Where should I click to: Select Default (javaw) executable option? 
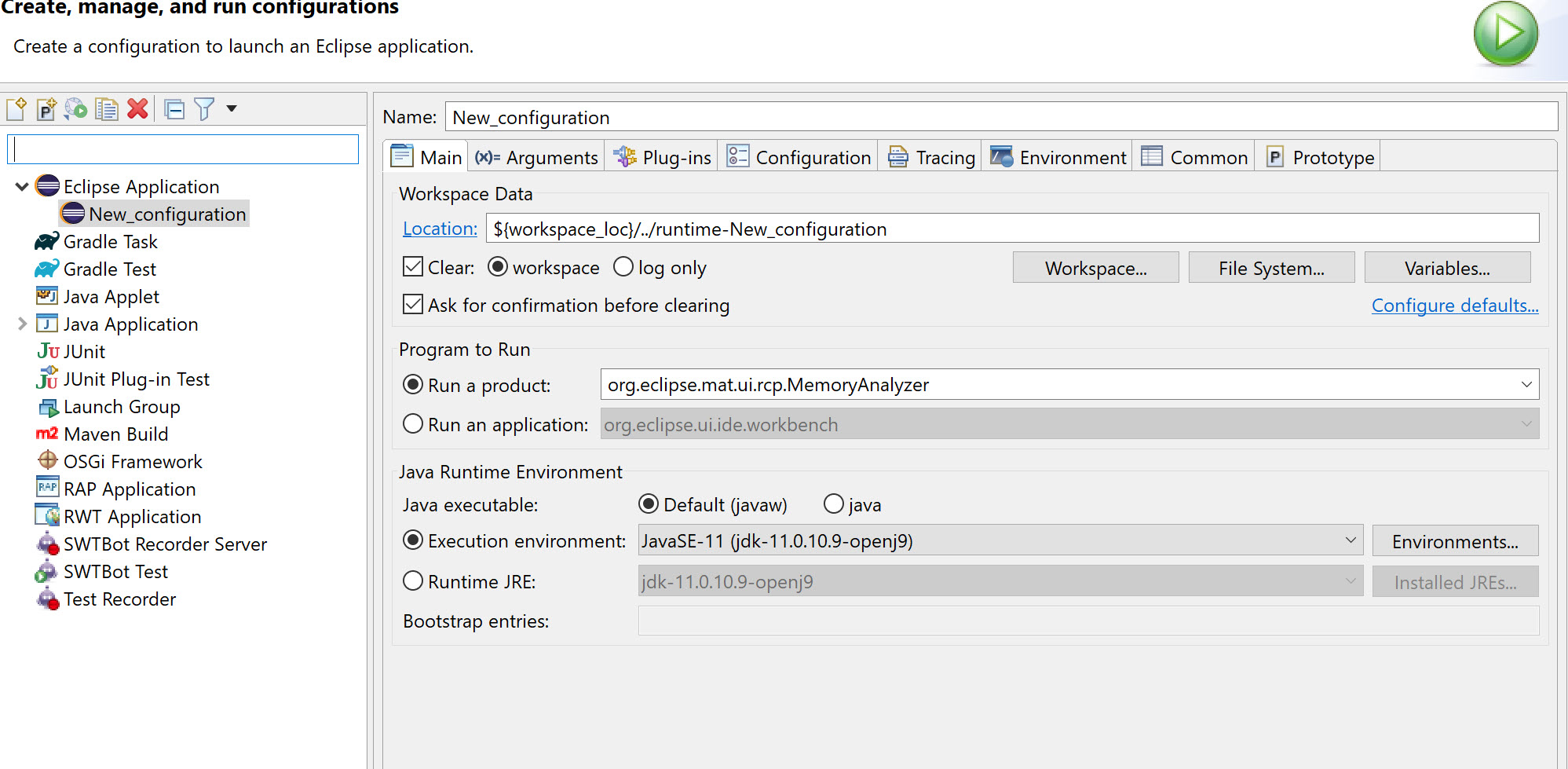tap(649, 504)
